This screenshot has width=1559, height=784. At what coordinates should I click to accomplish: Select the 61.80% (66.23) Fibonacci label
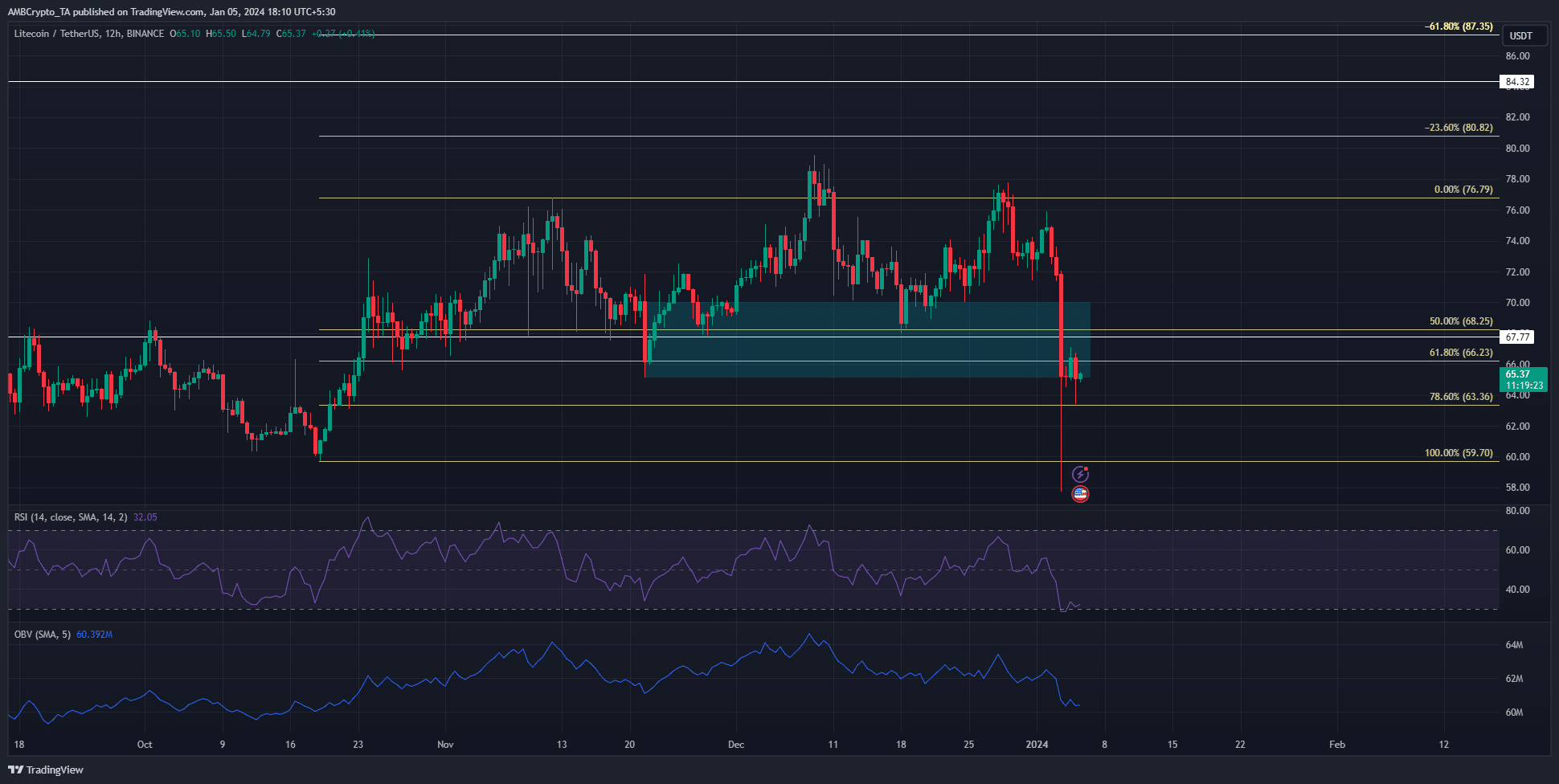(1461, 353)
